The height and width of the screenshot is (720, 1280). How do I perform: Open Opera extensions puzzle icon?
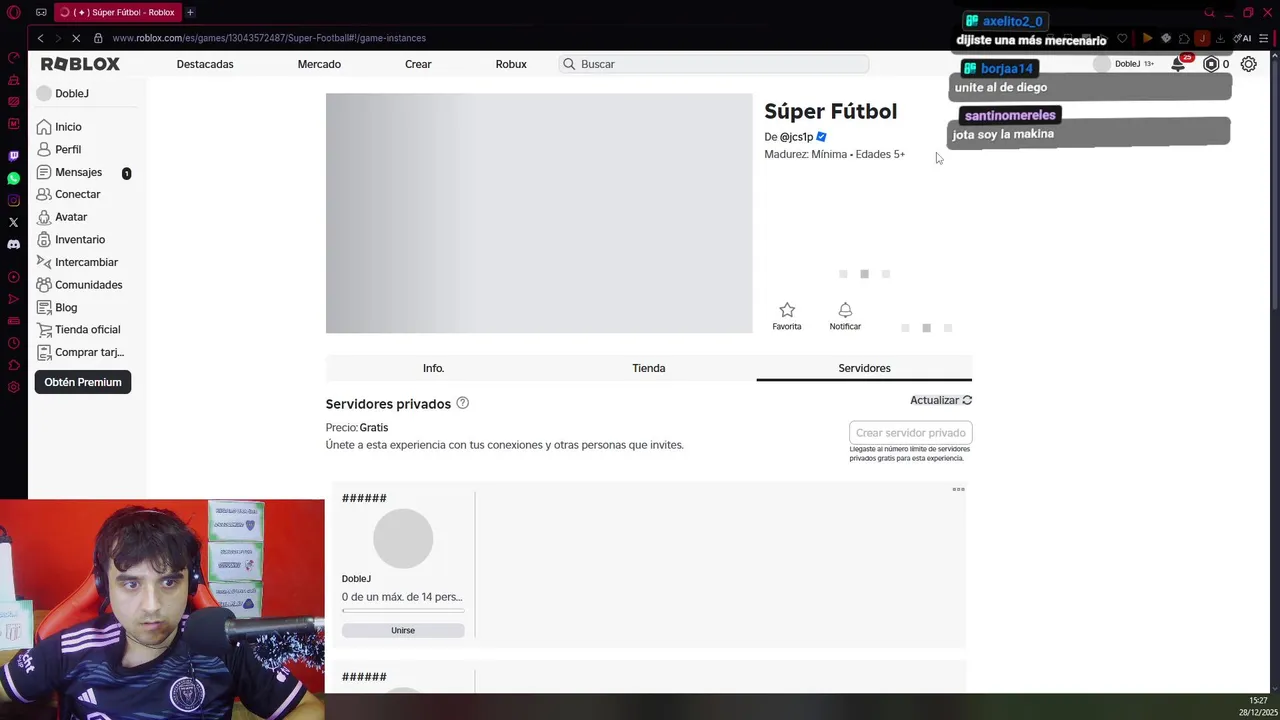[1184, 38]
